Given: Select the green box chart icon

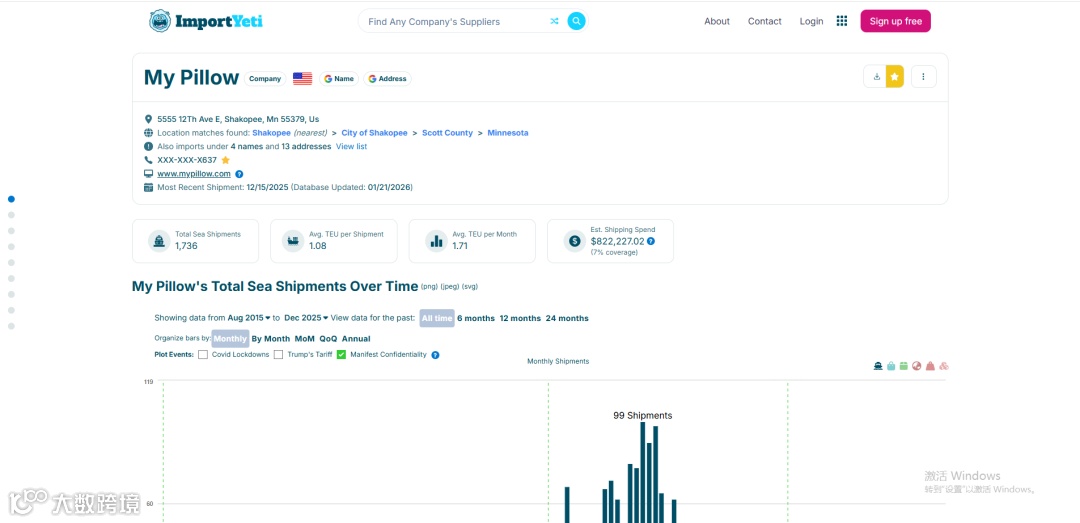Looking at the screenshot, I should [904, 366].
